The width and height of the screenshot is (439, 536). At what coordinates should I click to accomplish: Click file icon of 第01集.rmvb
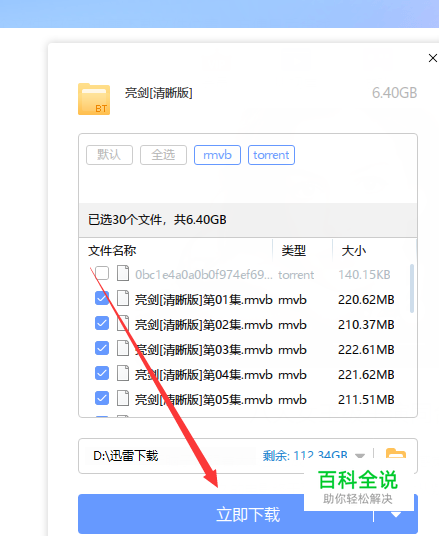(123, 298)
